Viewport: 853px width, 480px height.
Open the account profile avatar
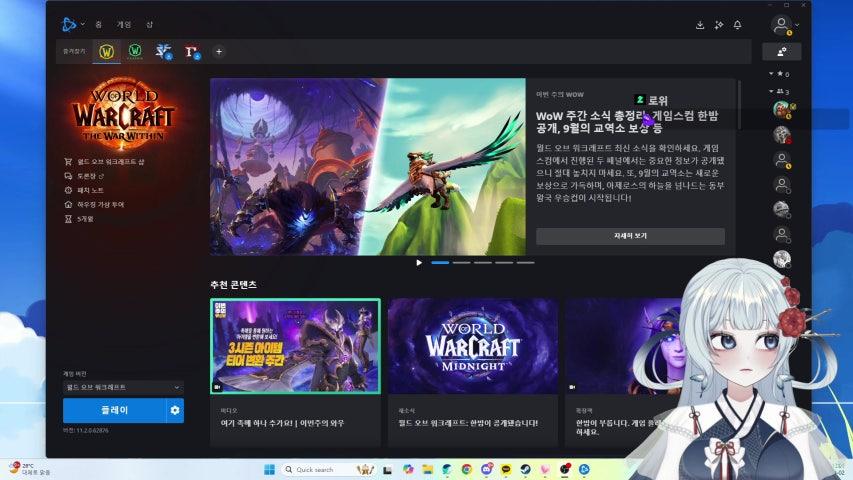(x=781, y=25)
